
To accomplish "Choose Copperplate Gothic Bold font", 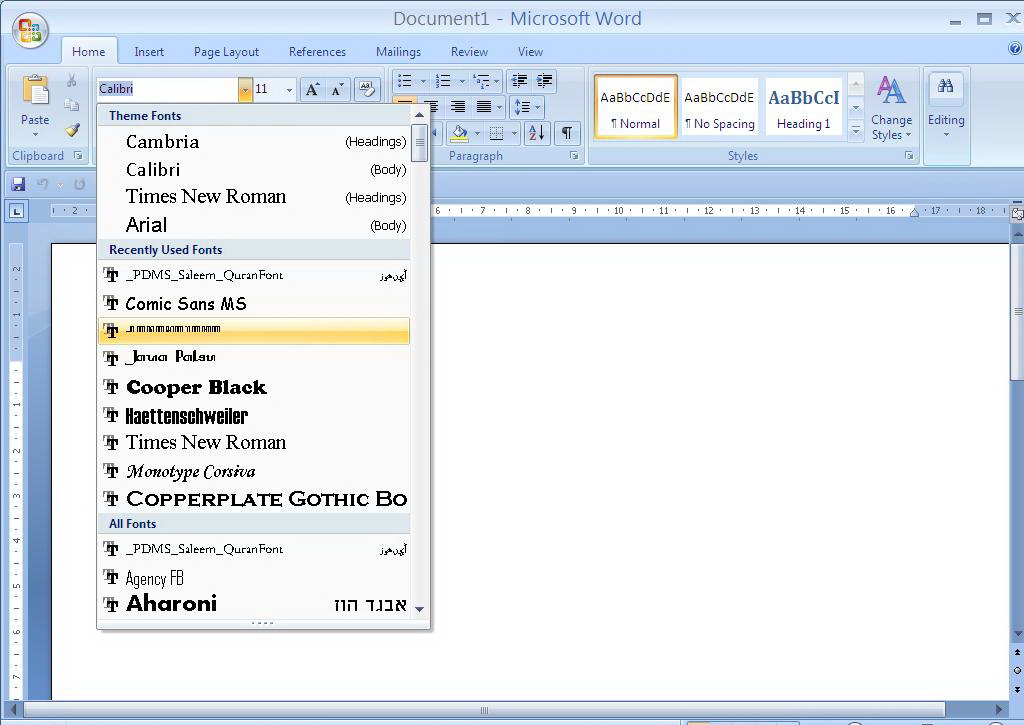I will [254, 499].
